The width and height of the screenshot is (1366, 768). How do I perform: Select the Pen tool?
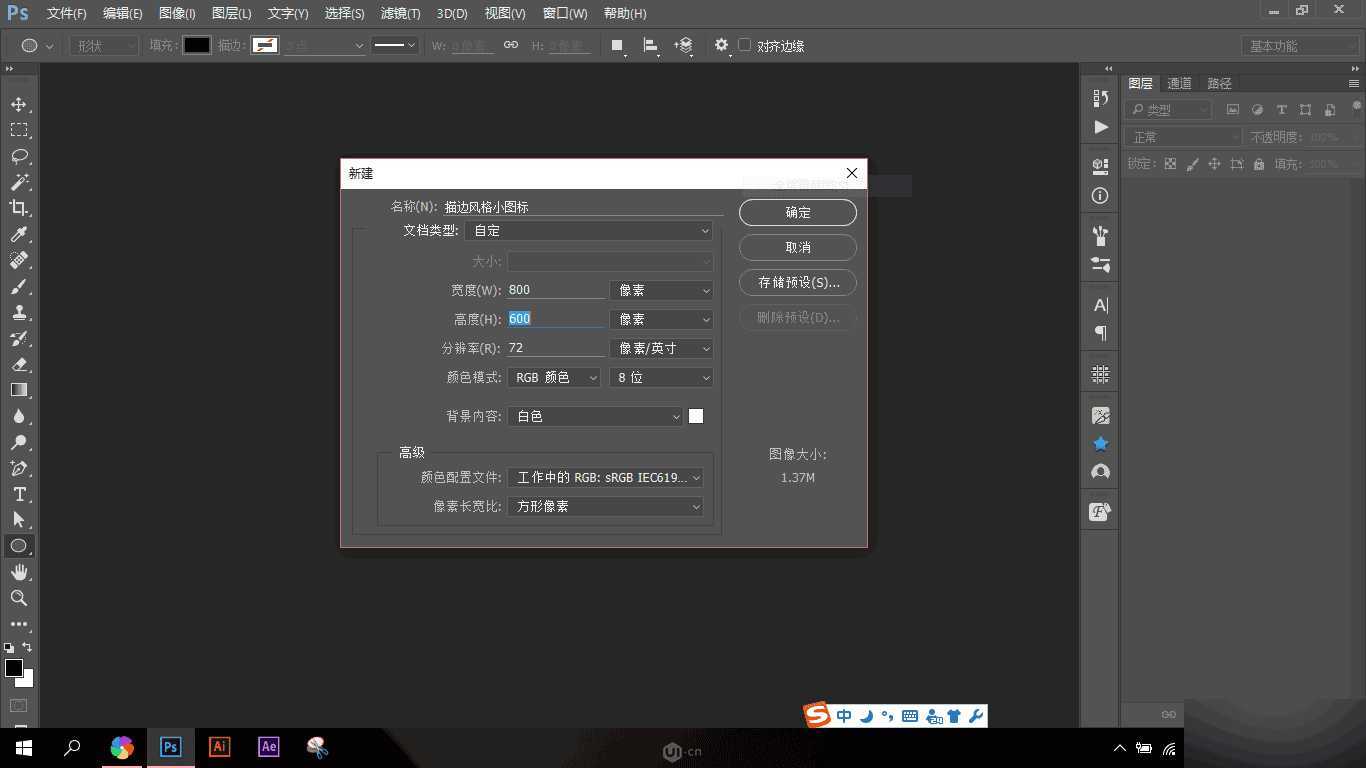point(20,468)
